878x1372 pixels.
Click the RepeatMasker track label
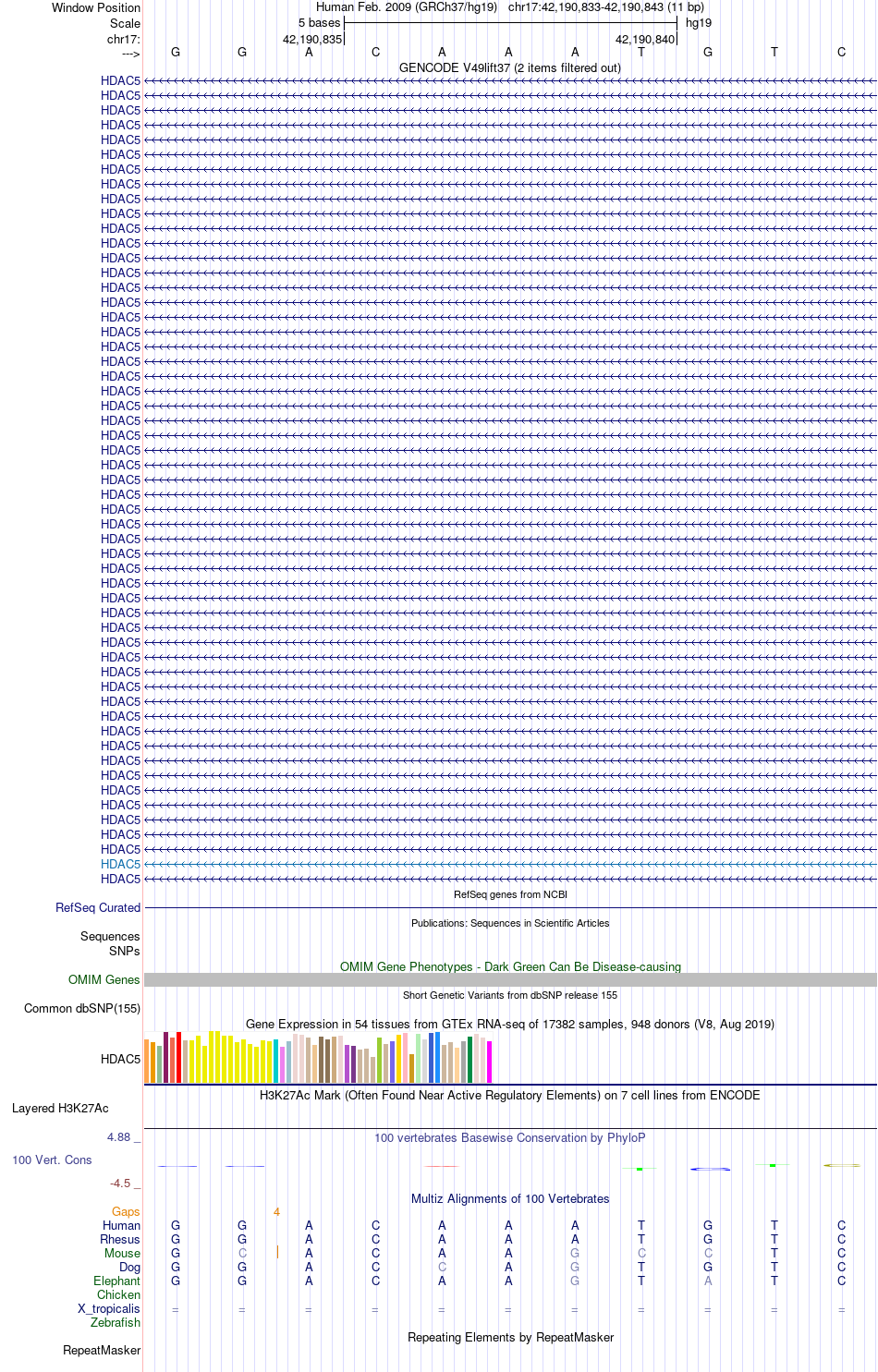click(102, 1351)
